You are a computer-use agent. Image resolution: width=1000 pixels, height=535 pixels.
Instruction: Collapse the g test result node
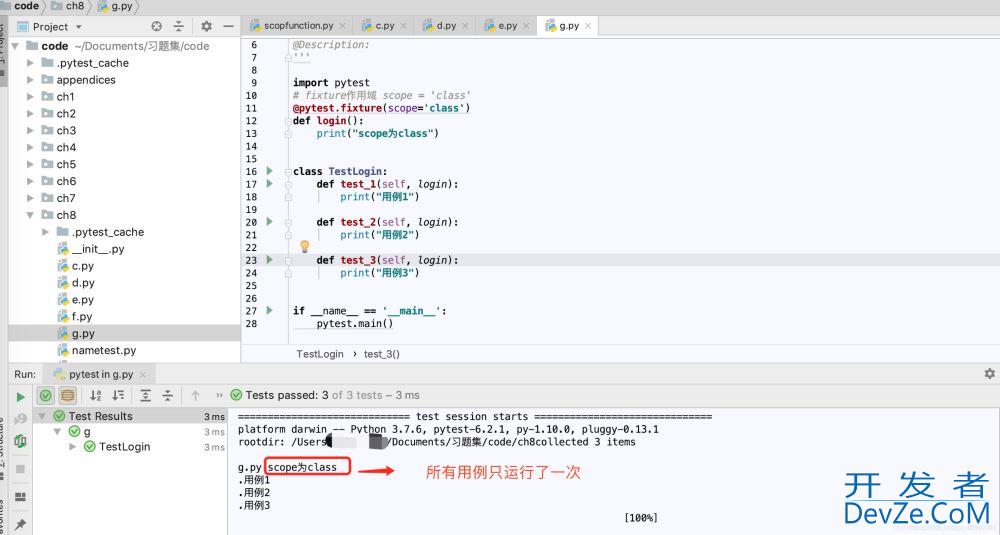pos(57,431)
